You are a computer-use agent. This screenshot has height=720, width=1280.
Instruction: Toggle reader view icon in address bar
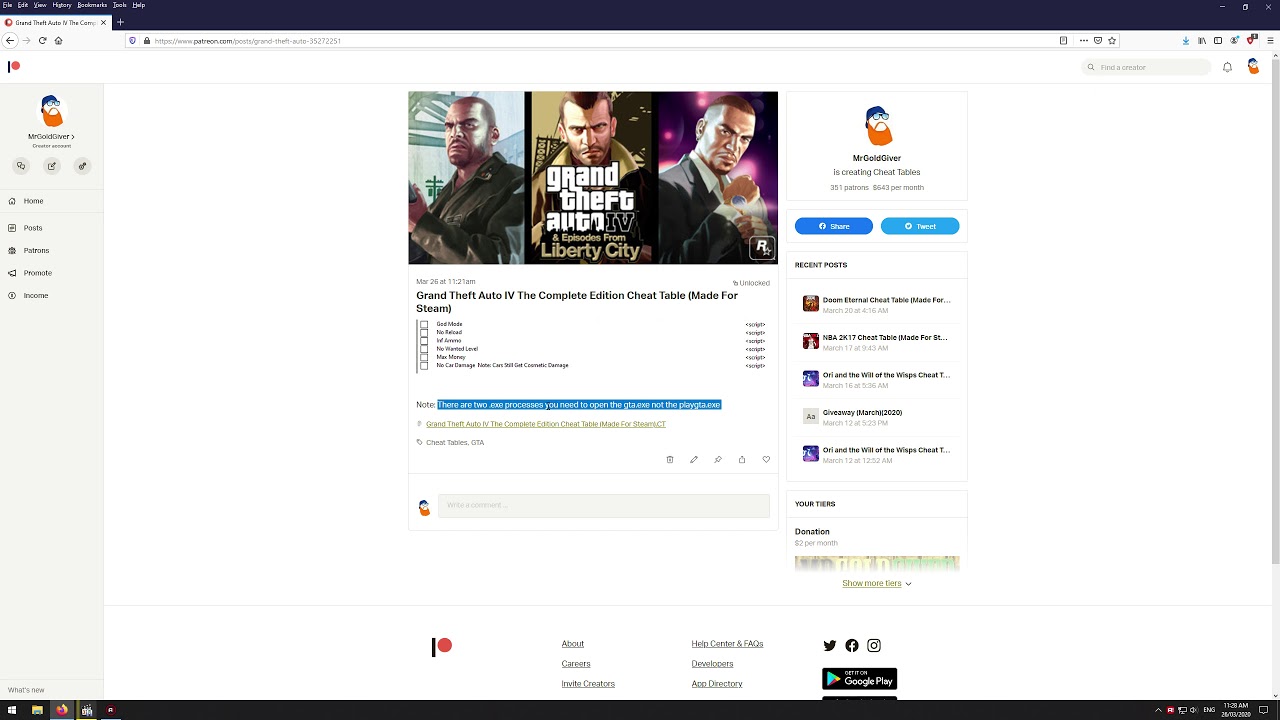tap(1063, 41)
